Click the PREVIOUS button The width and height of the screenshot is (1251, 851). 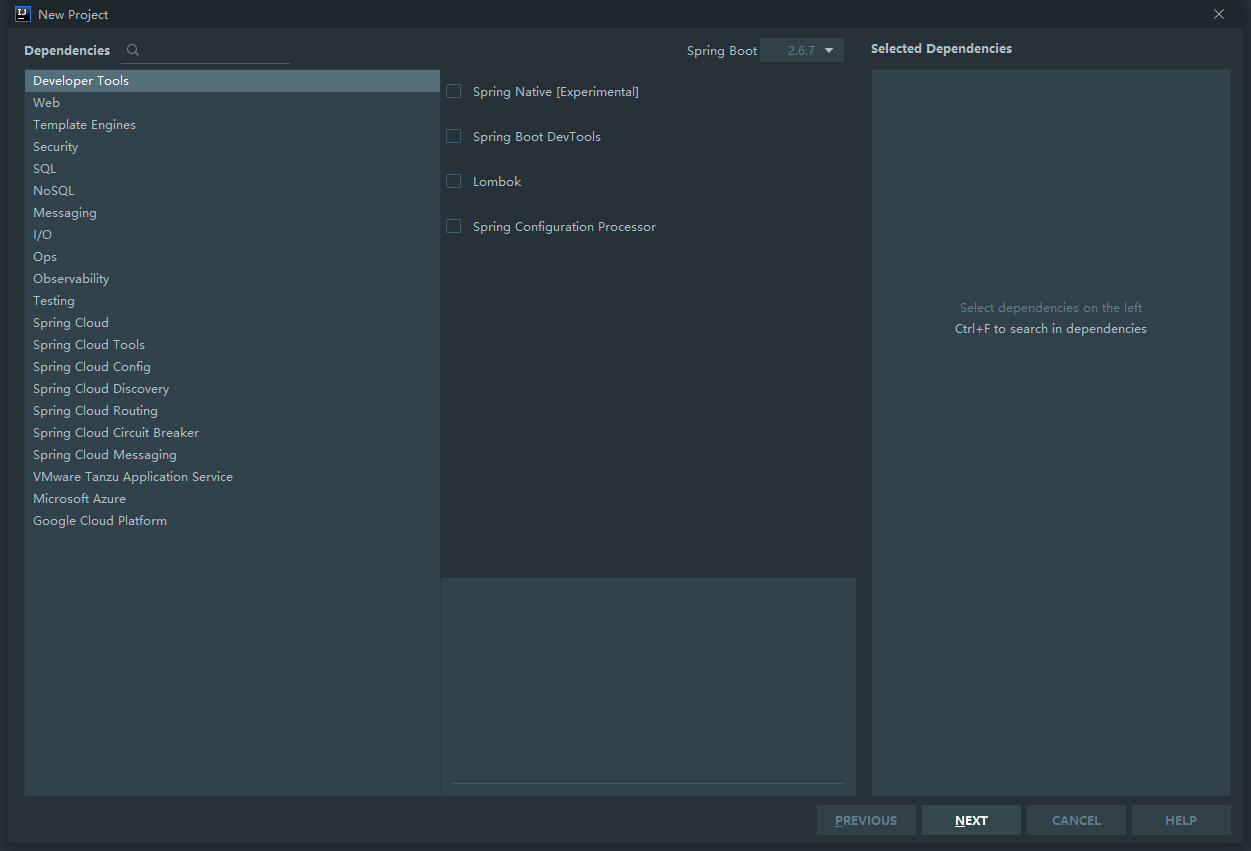866,820
